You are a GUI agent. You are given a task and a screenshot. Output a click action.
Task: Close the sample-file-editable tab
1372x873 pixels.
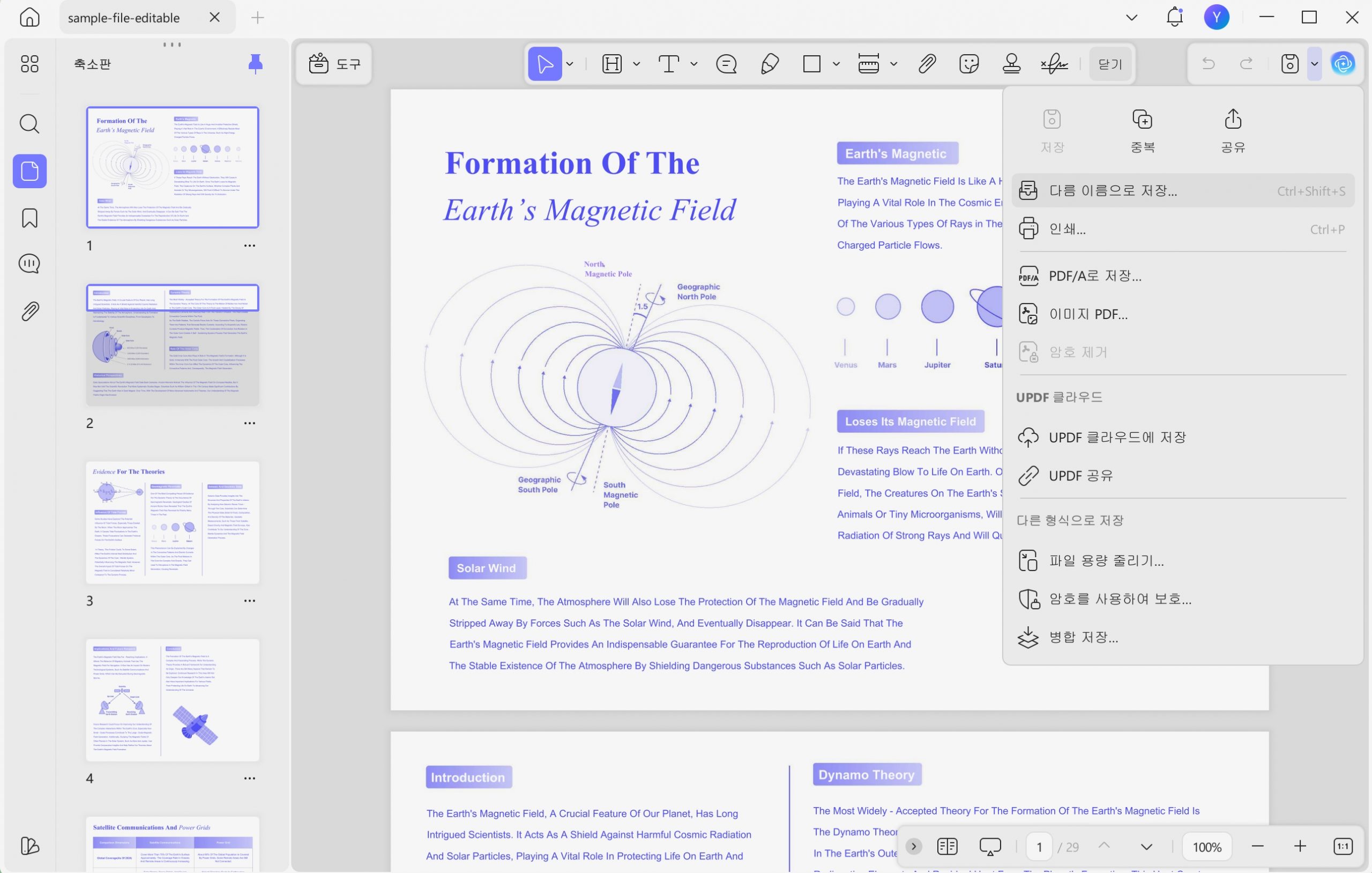(x=214, y=17)
